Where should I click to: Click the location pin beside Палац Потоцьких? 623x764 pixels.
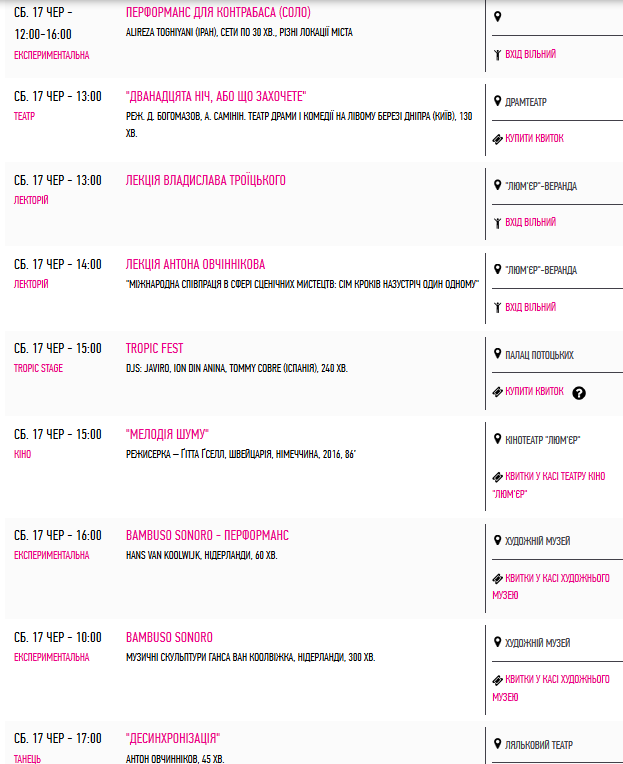(x=497, y=353)
